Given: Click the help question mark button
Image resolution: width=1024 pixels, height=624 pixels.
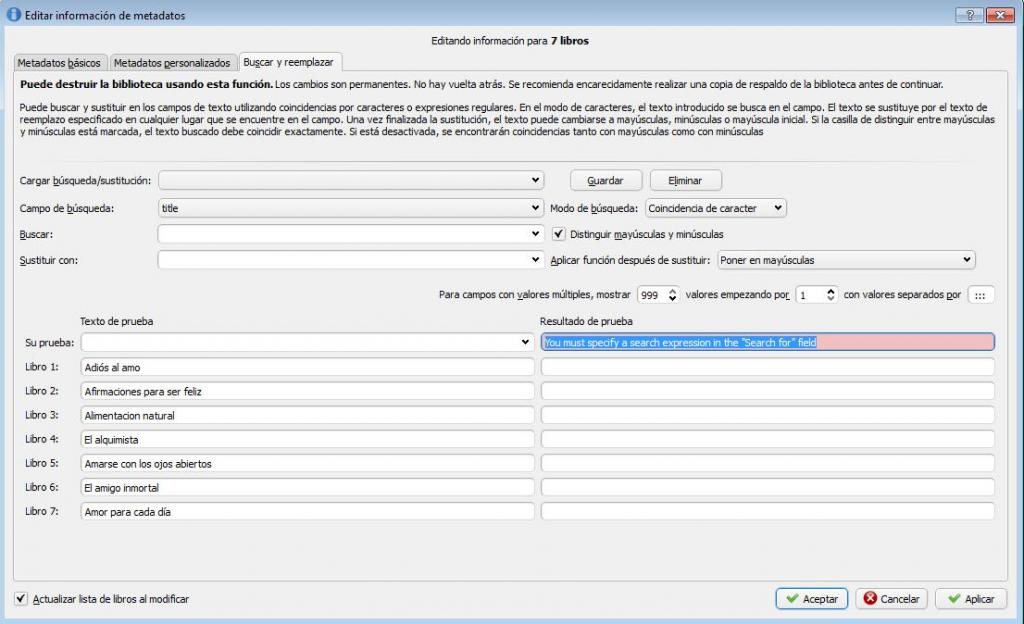Looking at the screenshot, I should (x=969, y=15).
